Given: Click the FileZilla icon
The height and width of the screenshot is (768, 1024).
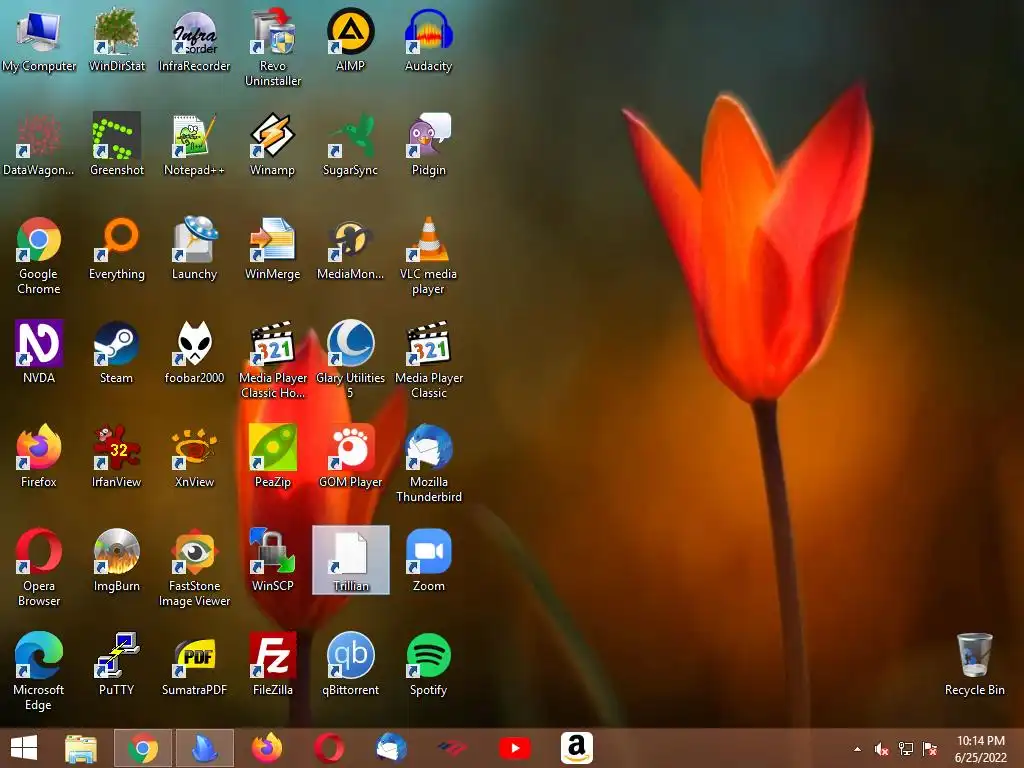Looking at the screenshot, I should 273,664.
